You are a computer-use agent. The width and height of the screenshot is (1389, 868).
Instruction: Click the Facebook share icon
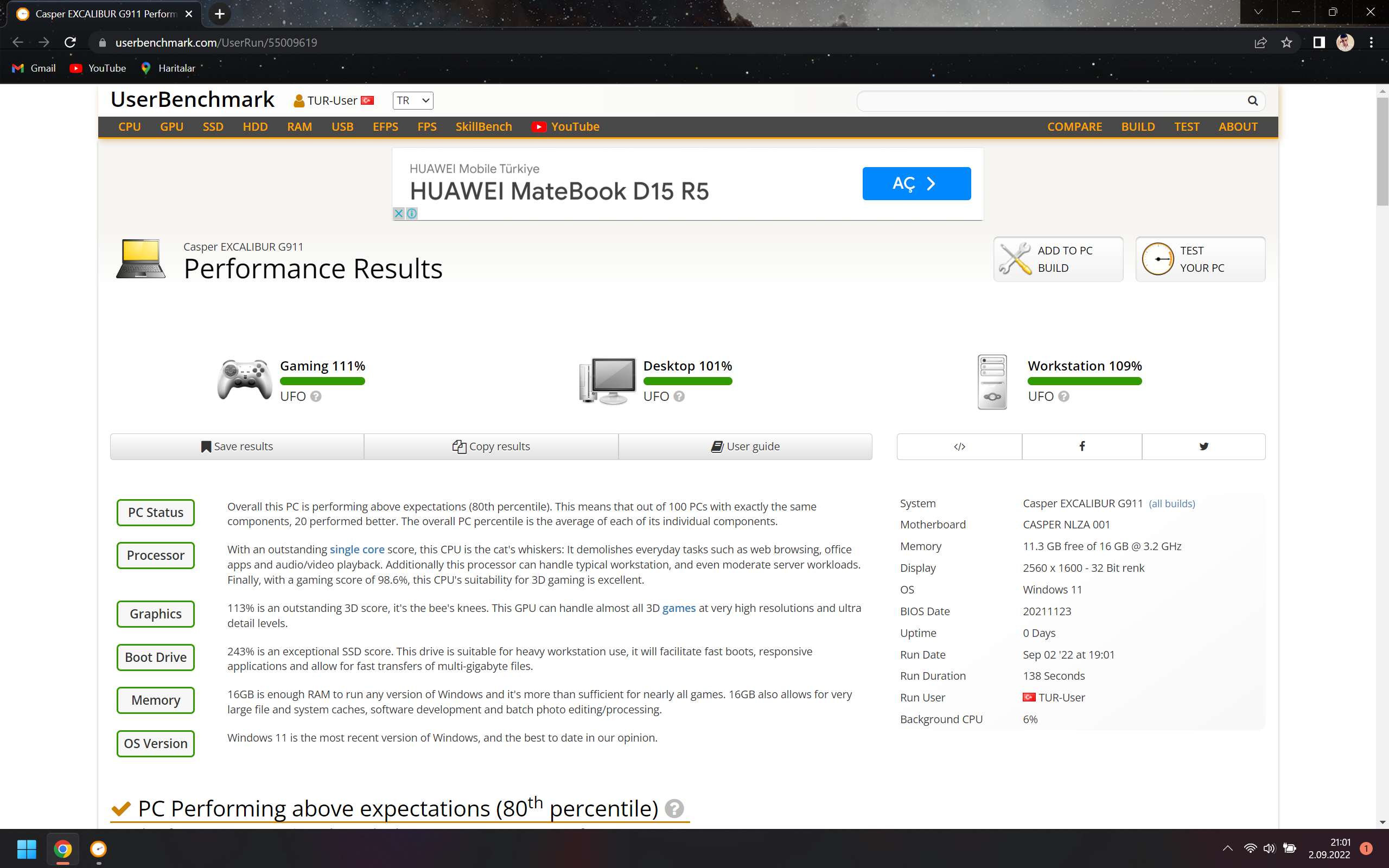1081,446
